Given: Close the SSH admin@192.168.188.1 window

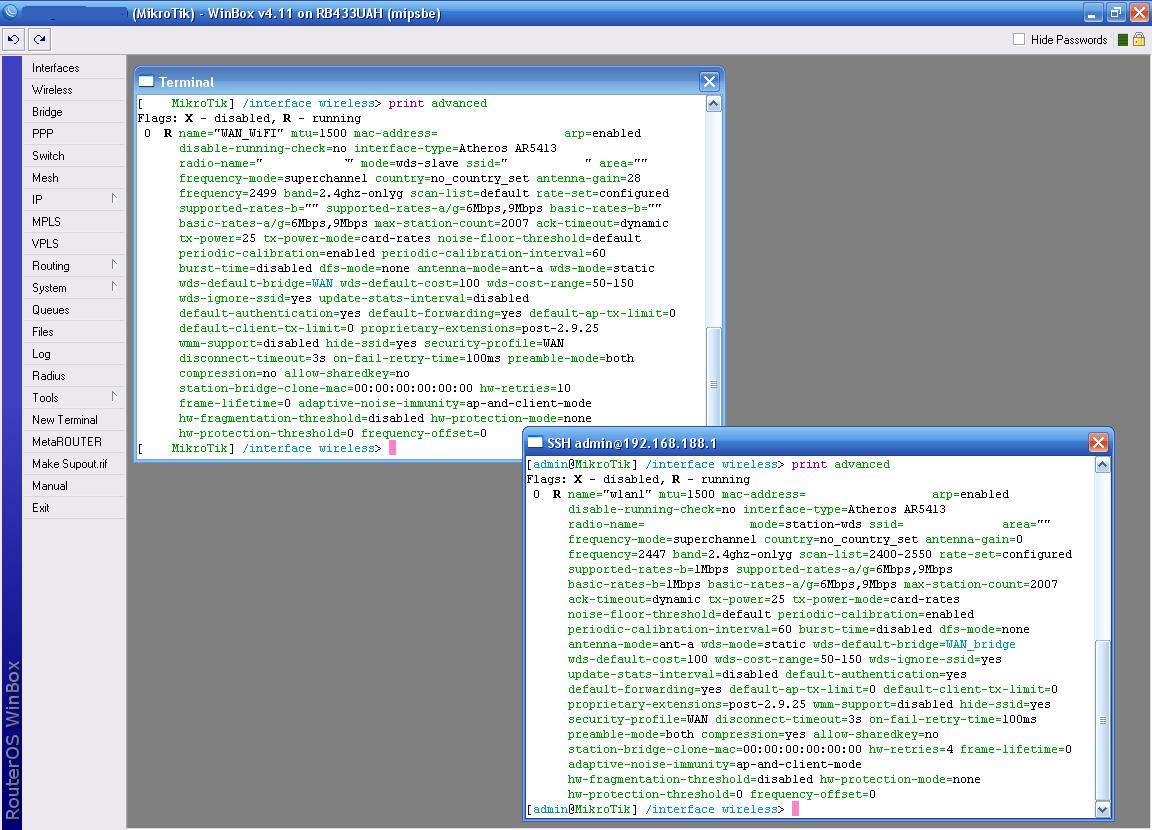Looking at the screenshot, I should [1098, 443].
